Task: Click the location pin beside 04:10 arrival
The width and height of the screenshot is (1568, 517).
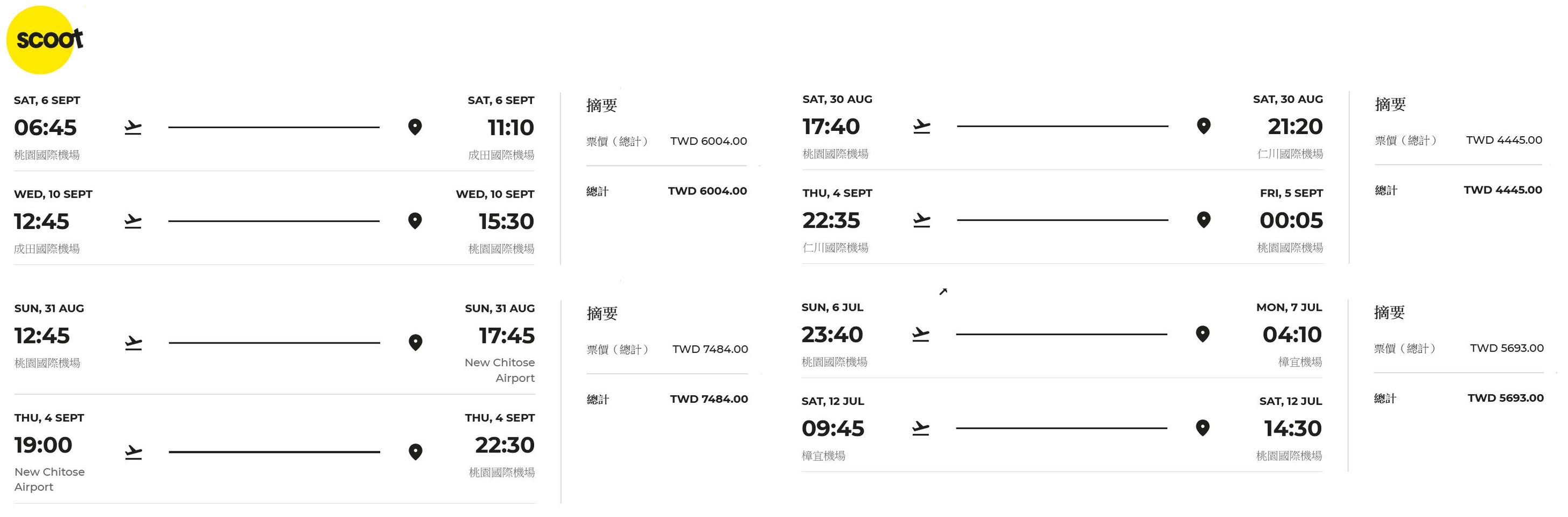Action: [1202, 334]
